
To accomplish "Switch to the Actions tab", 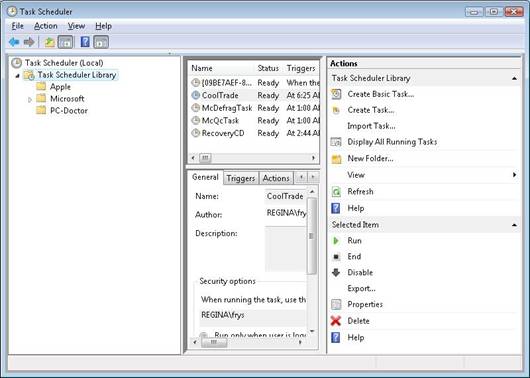I will click(276, 178).
